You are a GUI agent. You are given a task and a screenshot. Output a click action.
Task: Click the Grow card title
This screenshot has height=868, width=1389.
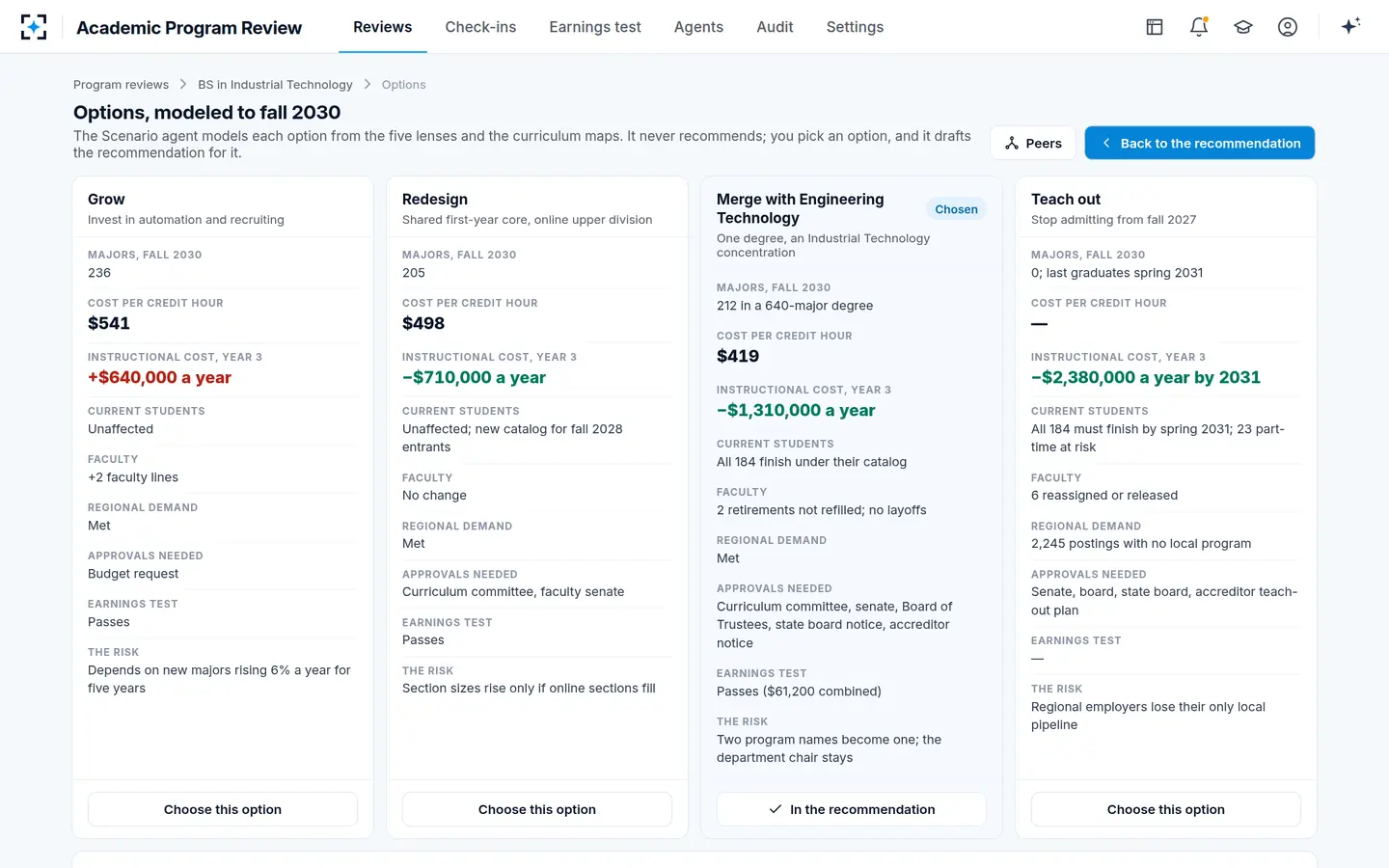click(x=106, y=200)
